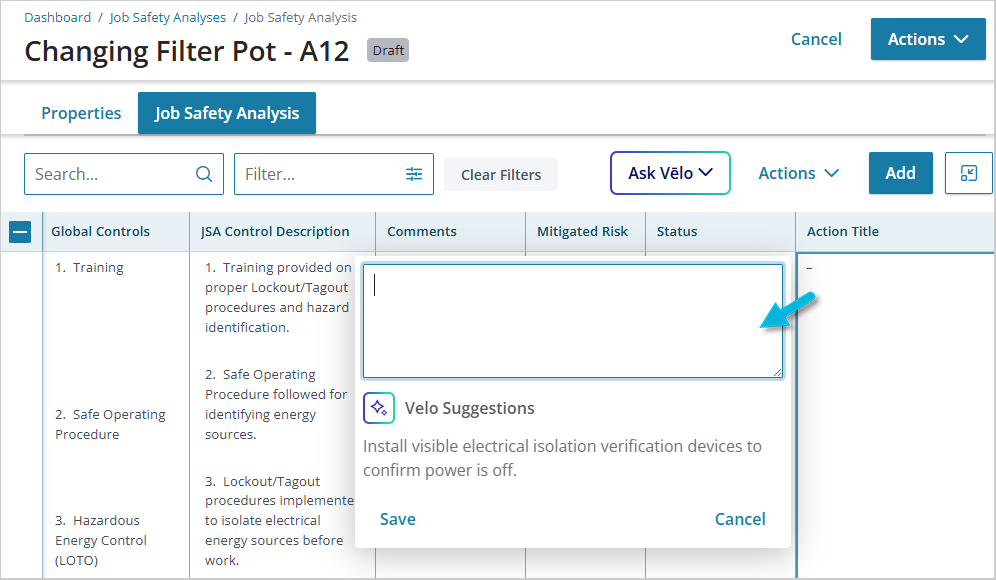Viewport: 996px width, 580px height.
Task: Select the Job Safety Analysis tab
Action: (x=227, y=113)
